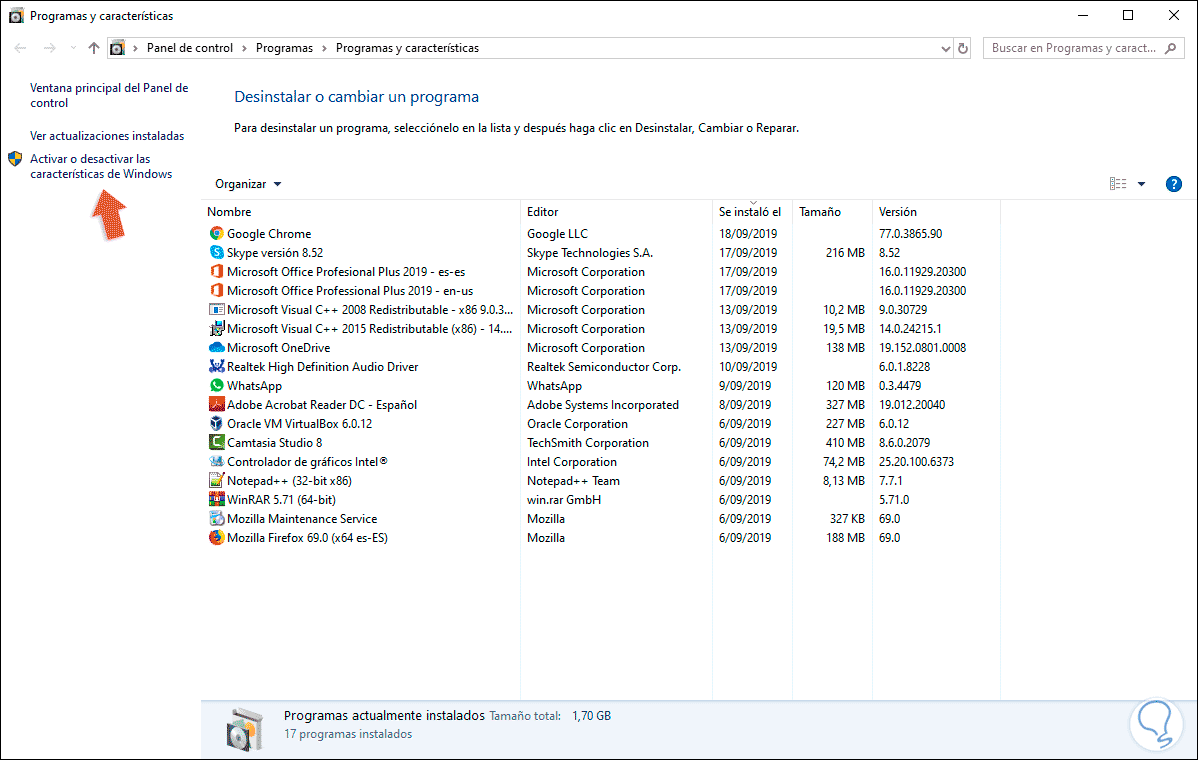Click the Visual C++ 2015 Redistributable icon
Screen dimensions: 1198x760
point(216,328)
